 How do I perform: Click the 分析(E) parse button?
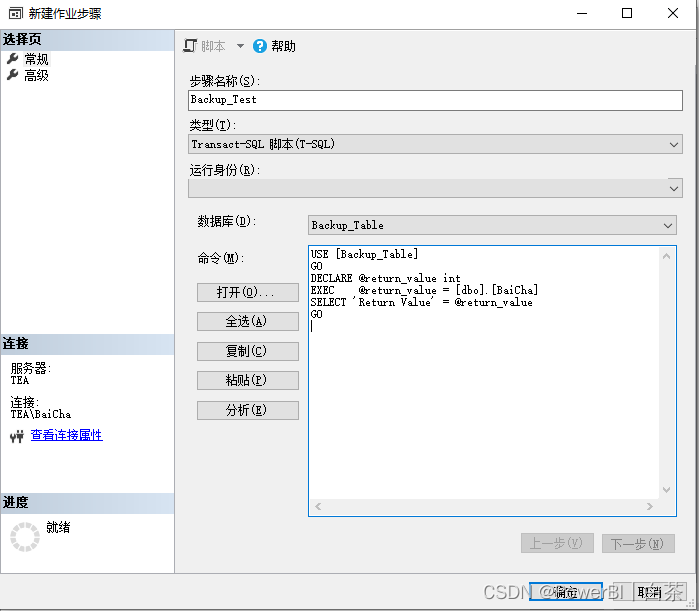coord(248,410)
